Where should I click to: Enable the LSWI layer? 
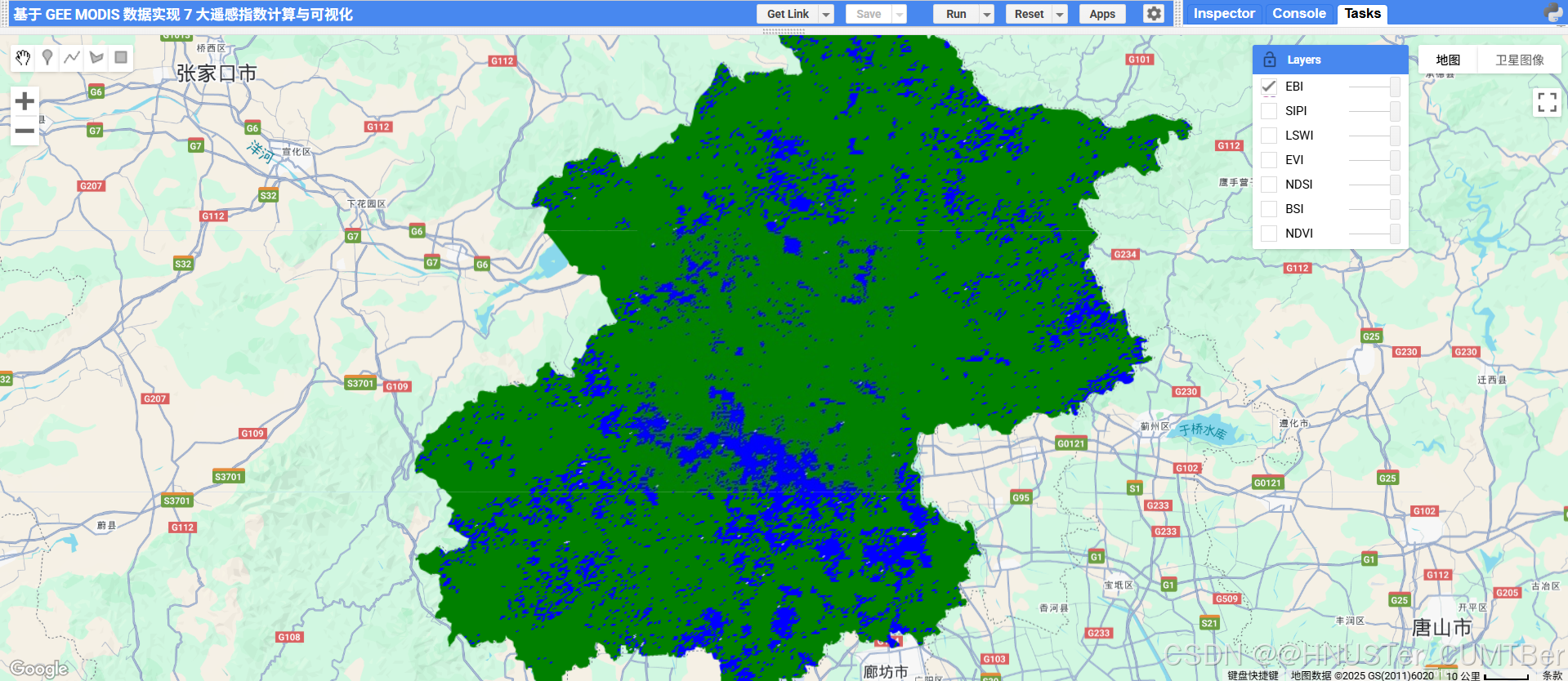[x=1269, y=136]
